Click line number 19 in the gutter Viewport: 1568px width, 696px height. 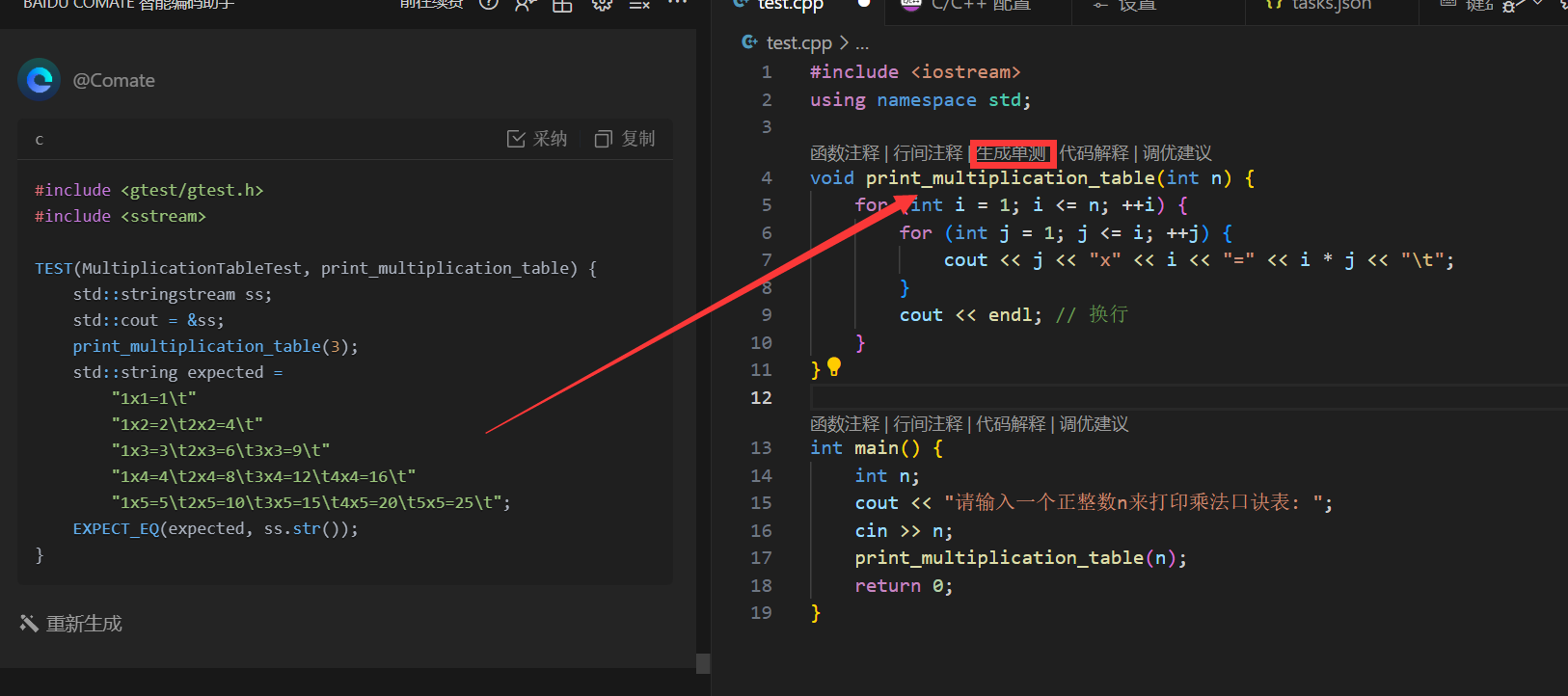point(761,613)
